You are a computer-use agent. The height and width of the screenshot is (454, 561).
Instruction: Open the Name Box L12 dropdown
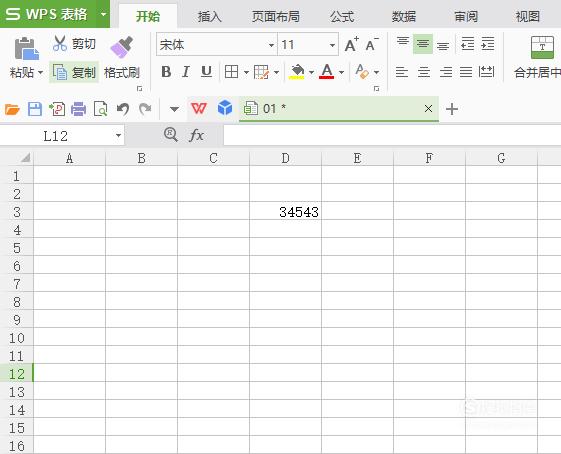(118, 136)
